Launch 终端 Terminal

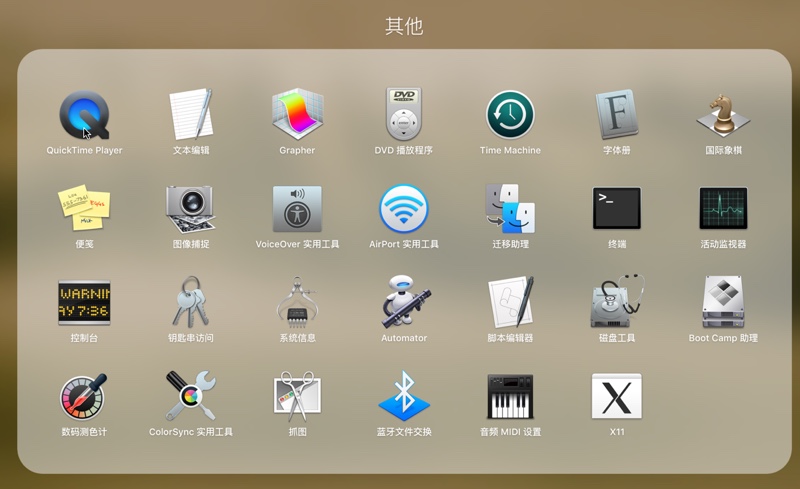tap(617, 208)
